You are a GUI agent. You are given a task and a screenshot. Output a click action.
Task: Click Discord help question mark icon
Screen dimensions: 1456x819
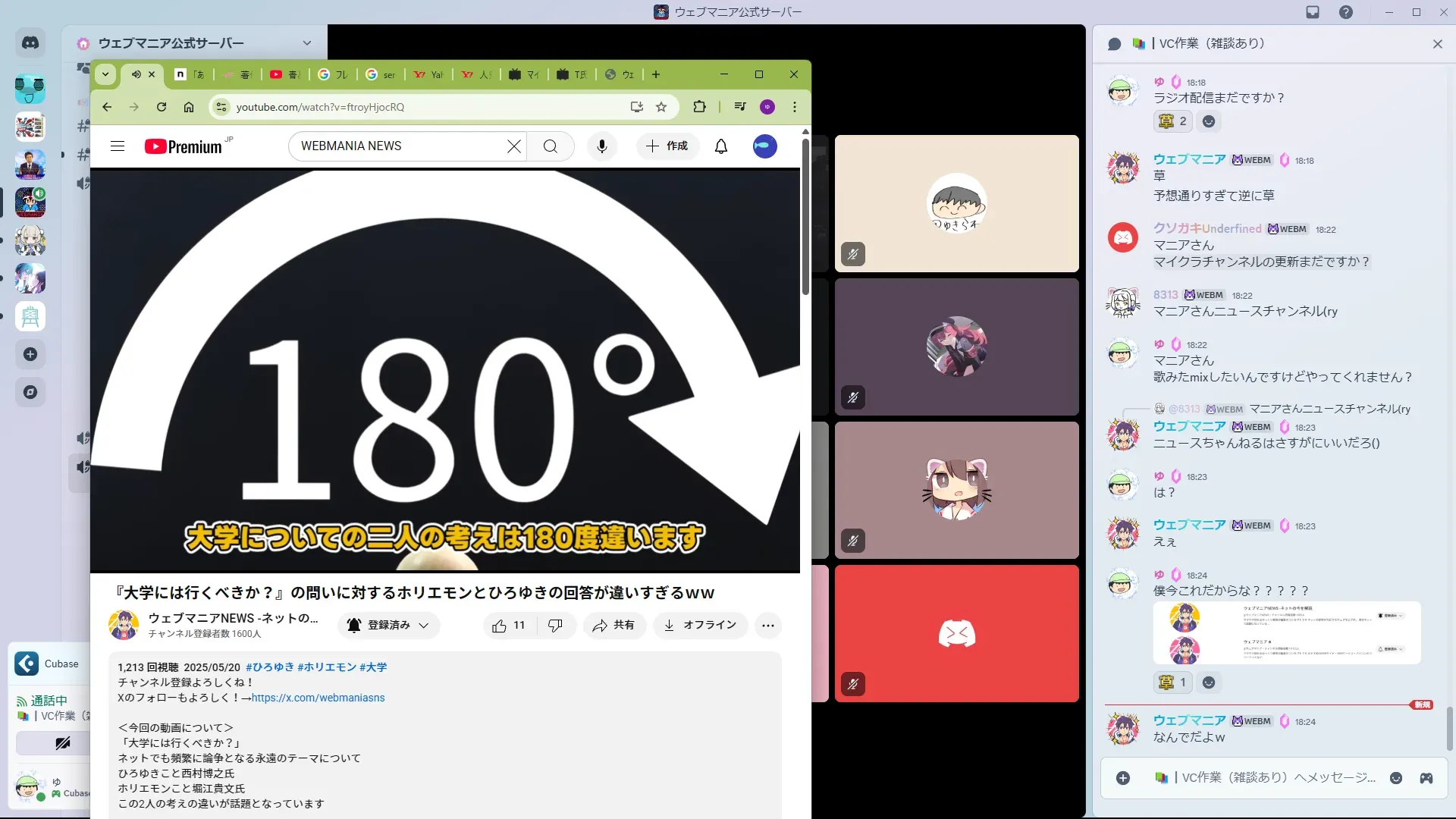point(1345,12)
